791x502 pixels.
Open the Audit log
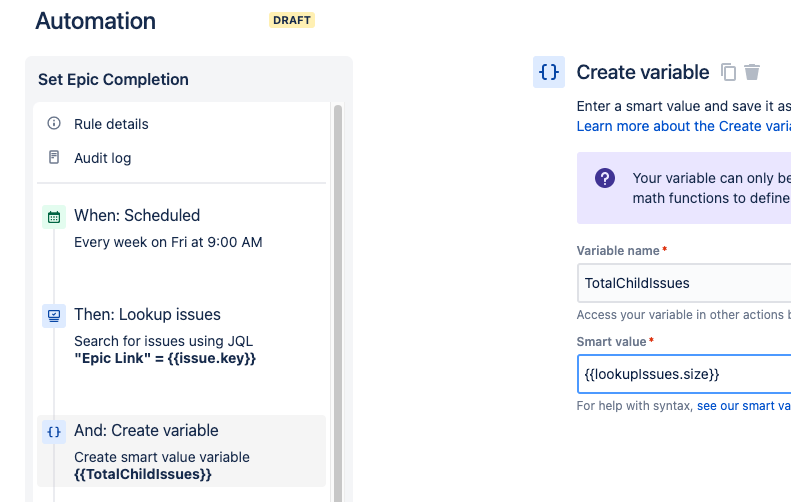102,158
